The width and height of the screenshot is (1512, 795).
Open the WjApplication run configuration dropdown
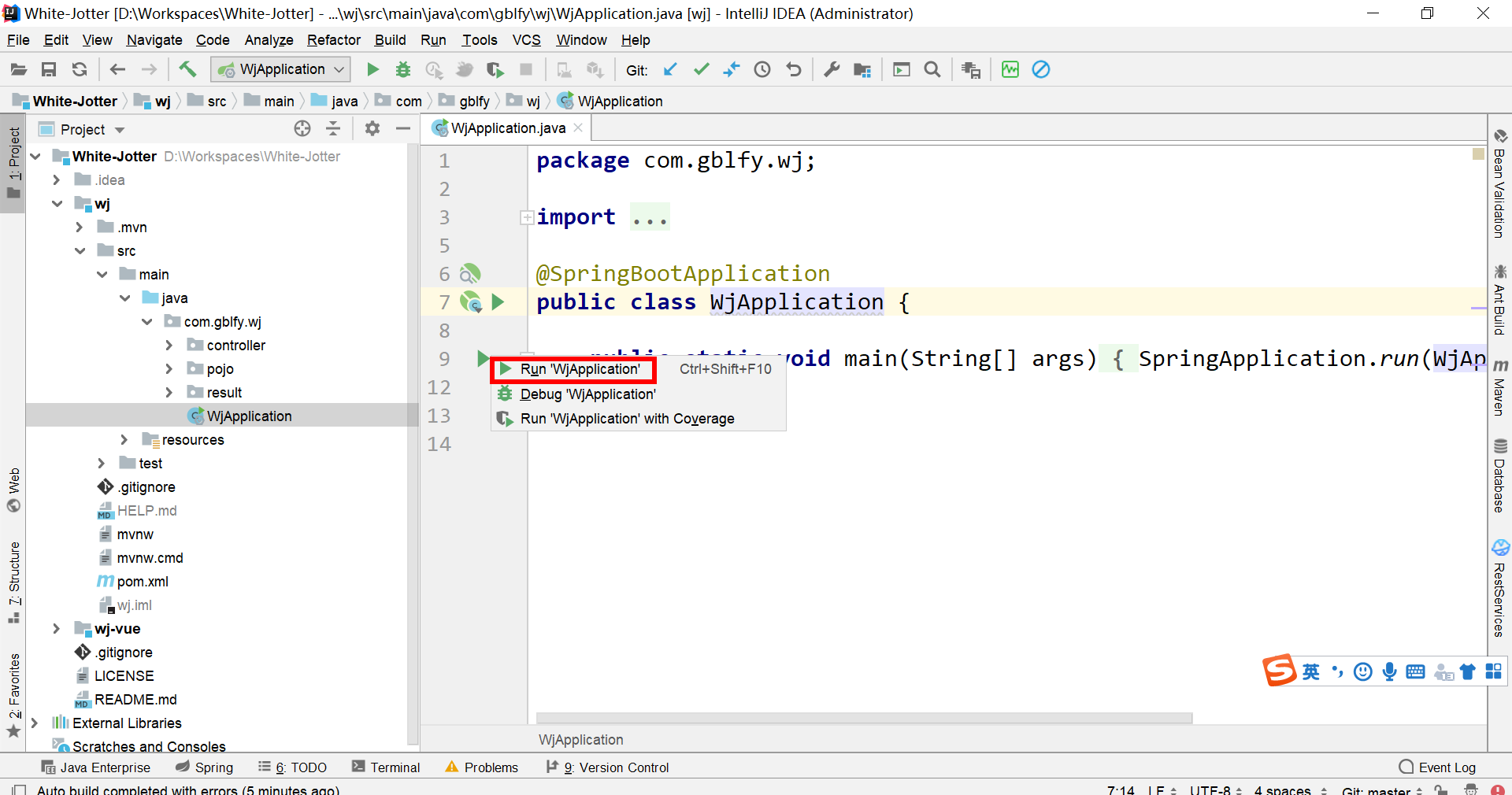tap(281, 69)
